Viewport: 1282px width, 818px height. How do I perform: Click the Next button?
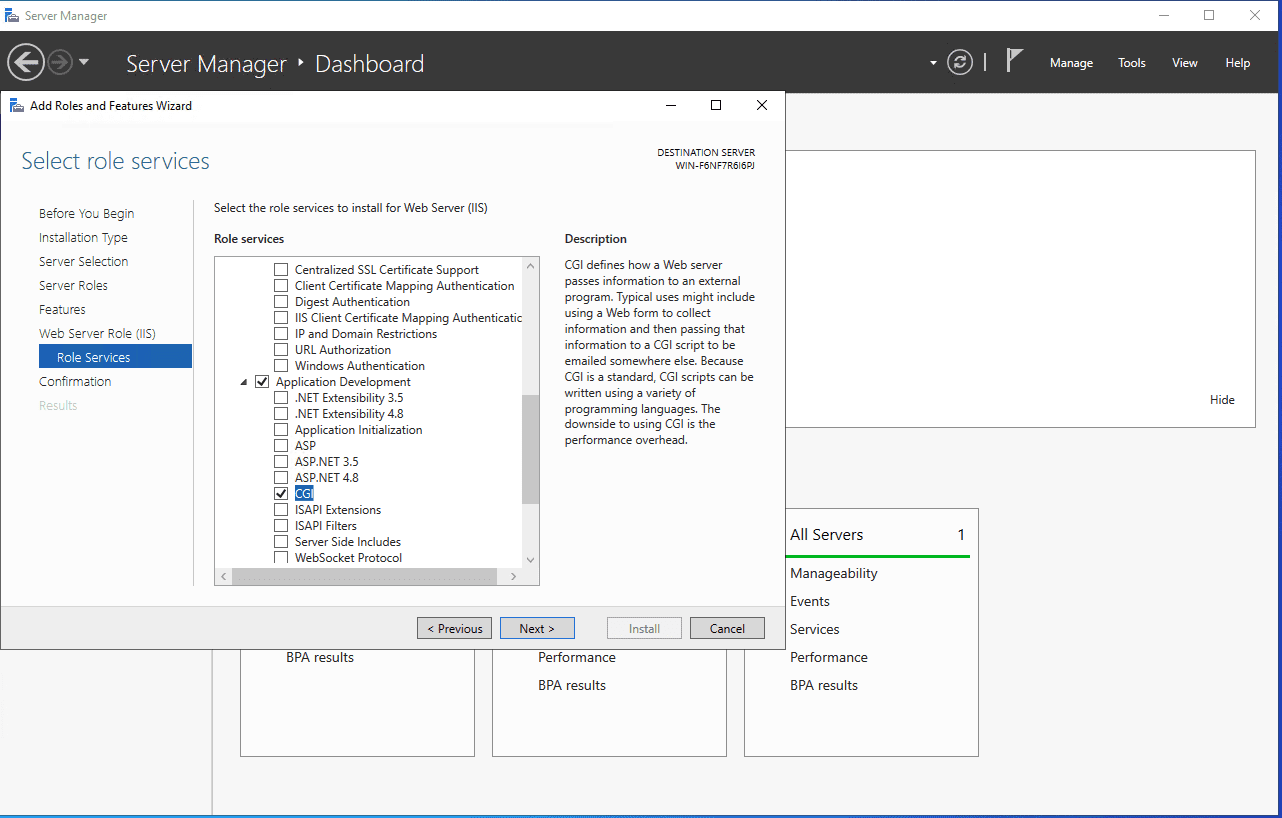coord(537,628)
